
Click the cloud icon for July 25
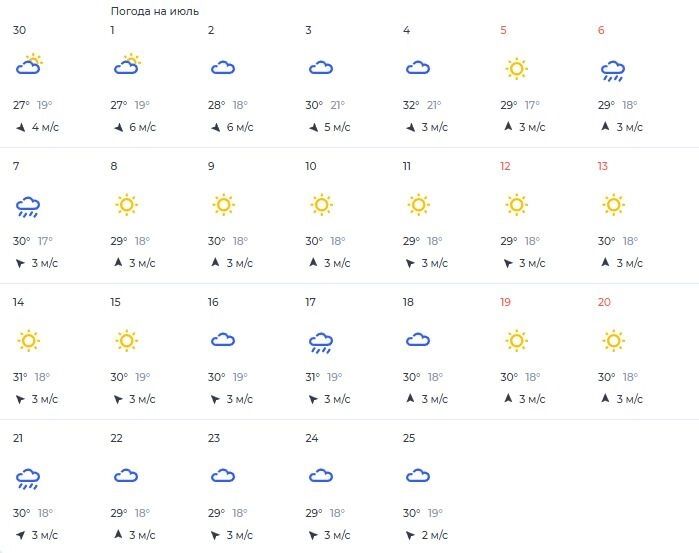coord(417,477)
